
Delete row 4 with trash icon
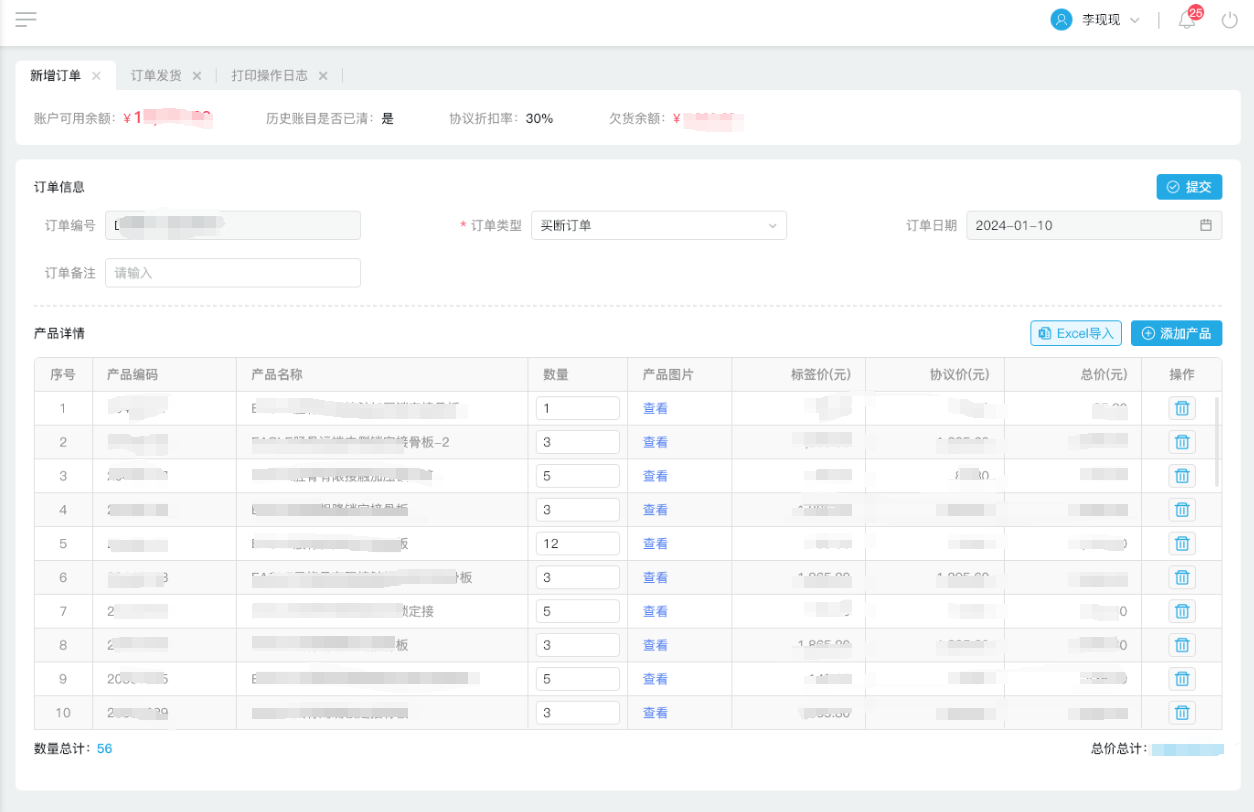[1182, 510]
